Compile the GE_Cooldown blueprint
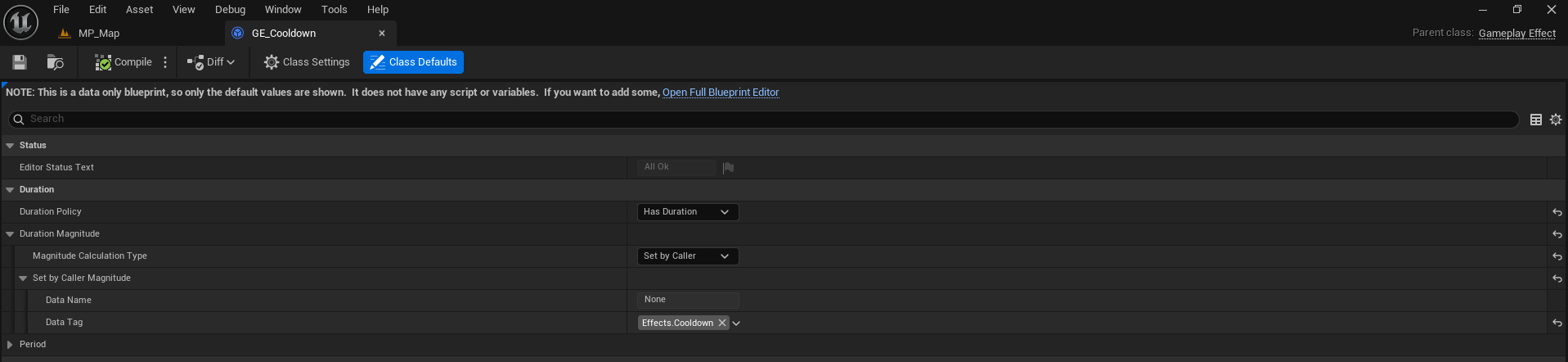1568x362 pixels. (124, 62)
